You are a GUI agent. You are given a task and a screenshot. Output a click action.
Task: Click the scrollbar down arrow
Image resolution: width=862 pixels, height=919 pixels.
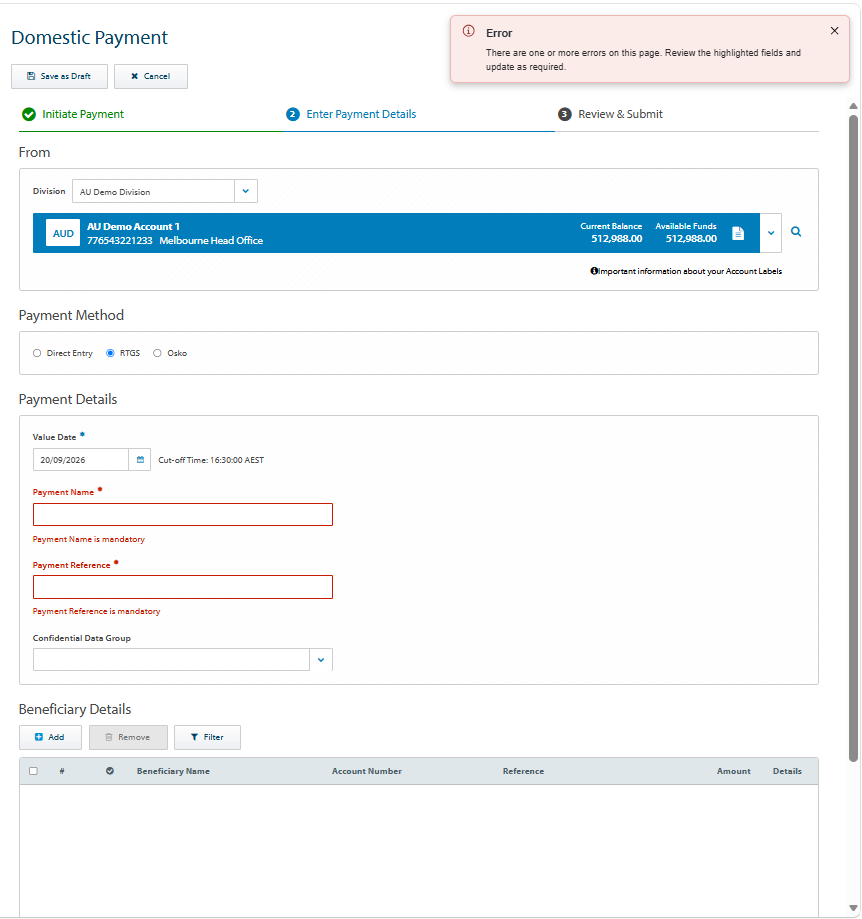[853, 908]
